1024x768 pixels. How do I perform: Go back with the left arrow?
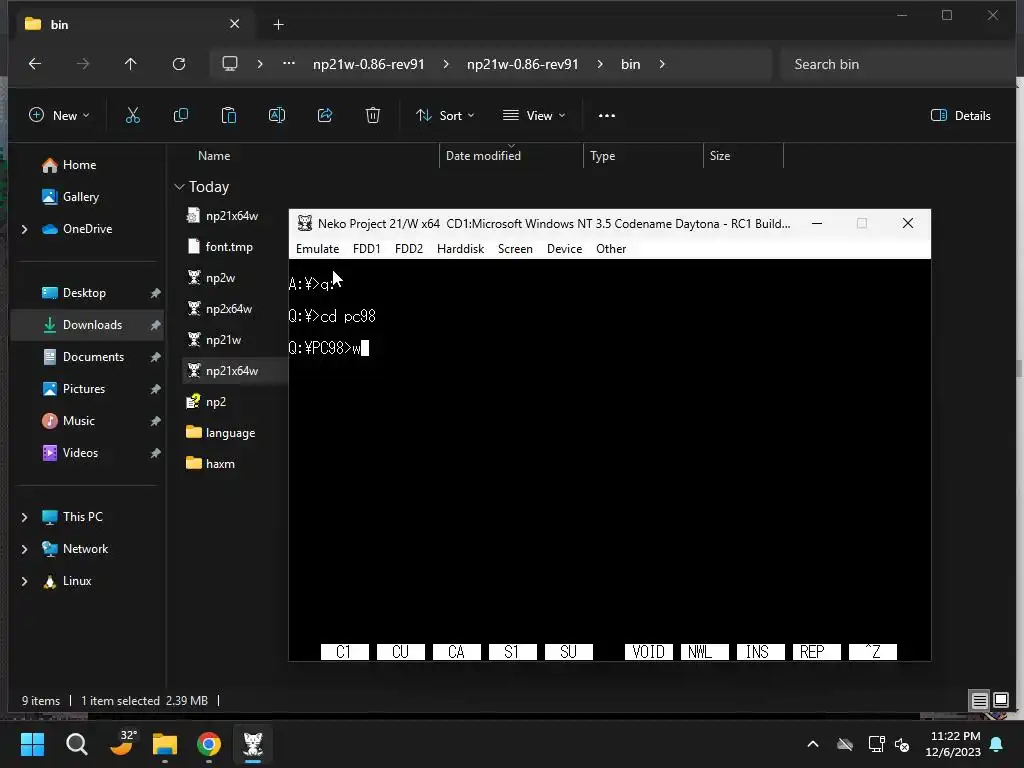pyautogui.click(x=35, y=64)
